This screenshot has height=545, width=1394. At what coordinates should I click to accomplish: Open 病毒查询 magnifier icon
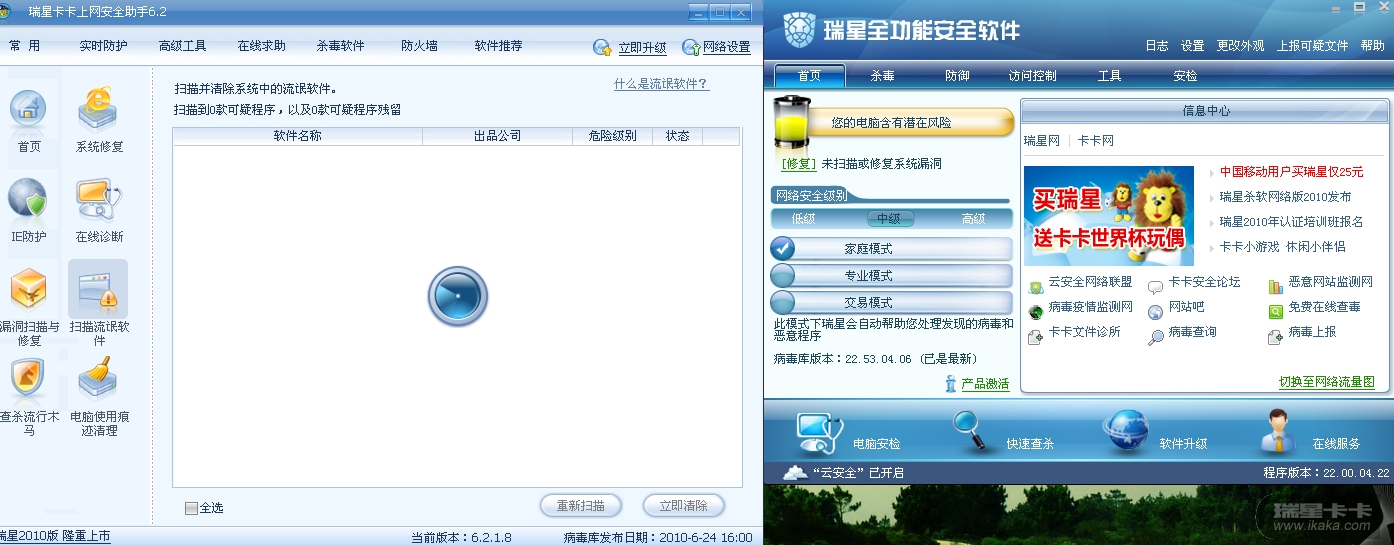click(x=1156, y=337)
